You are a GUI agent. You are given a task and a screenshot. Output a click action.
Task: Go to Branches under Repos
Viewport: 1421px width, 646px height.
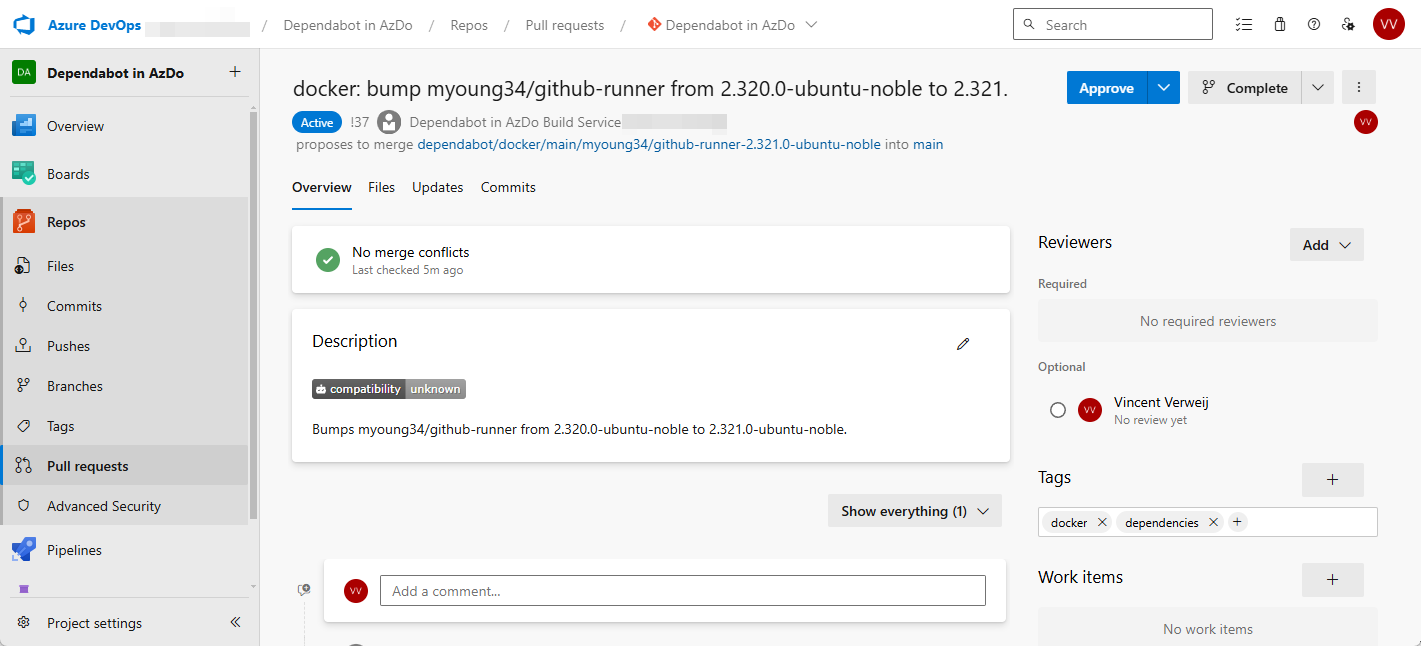(125, 386)
